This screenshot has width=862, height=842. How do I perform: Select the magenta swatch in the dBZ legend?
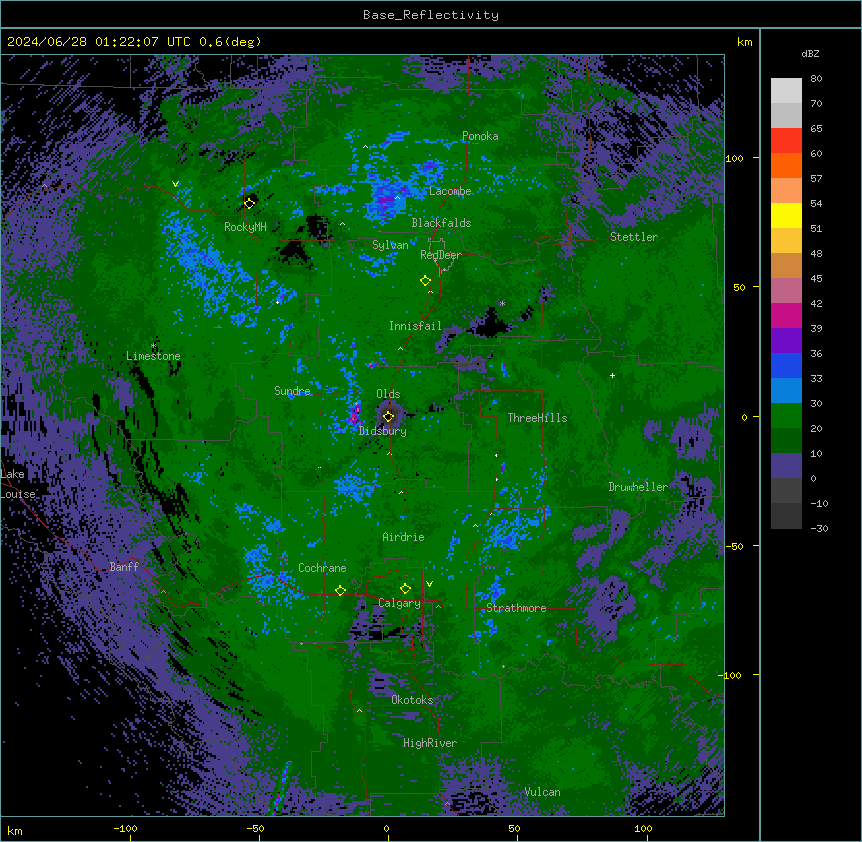click(786, 315)
